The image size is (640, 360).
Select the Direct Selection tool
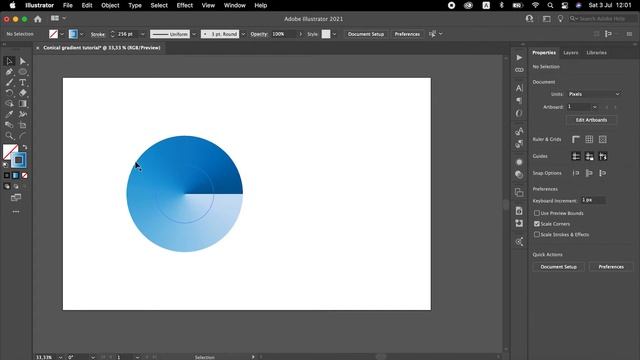coord(23,61)
